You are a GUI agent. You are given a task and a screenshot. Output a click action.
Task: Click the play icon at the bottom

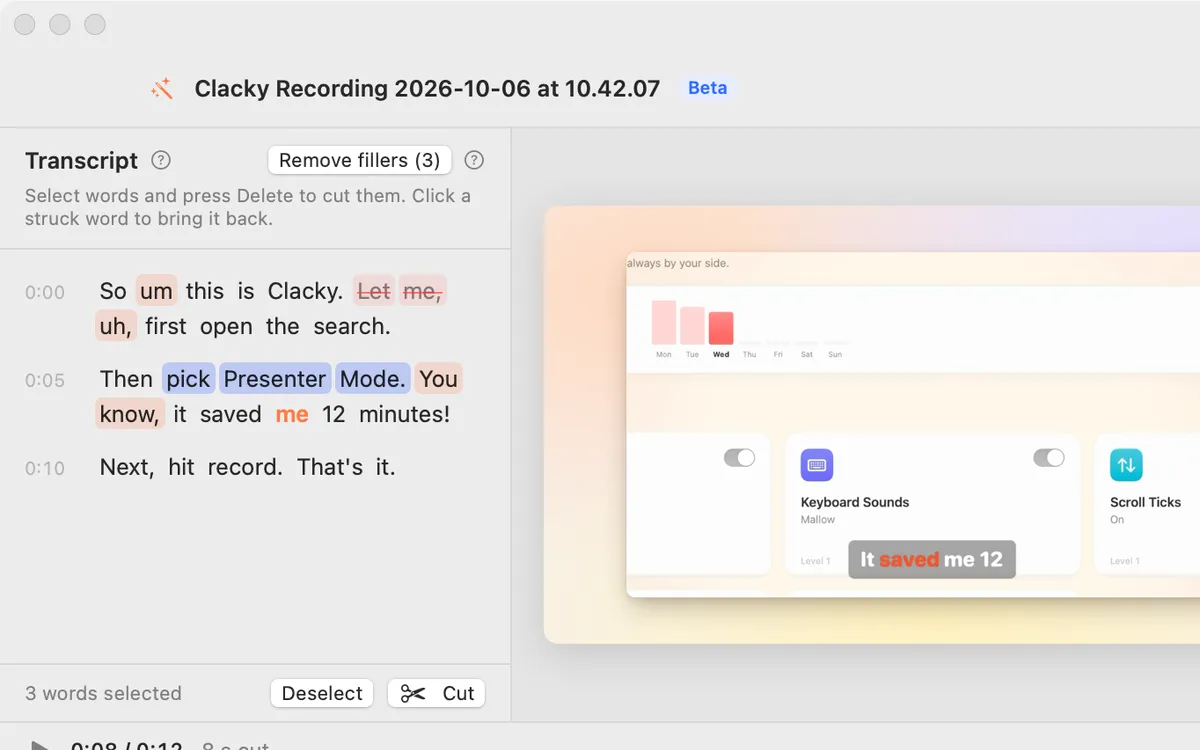40,745
